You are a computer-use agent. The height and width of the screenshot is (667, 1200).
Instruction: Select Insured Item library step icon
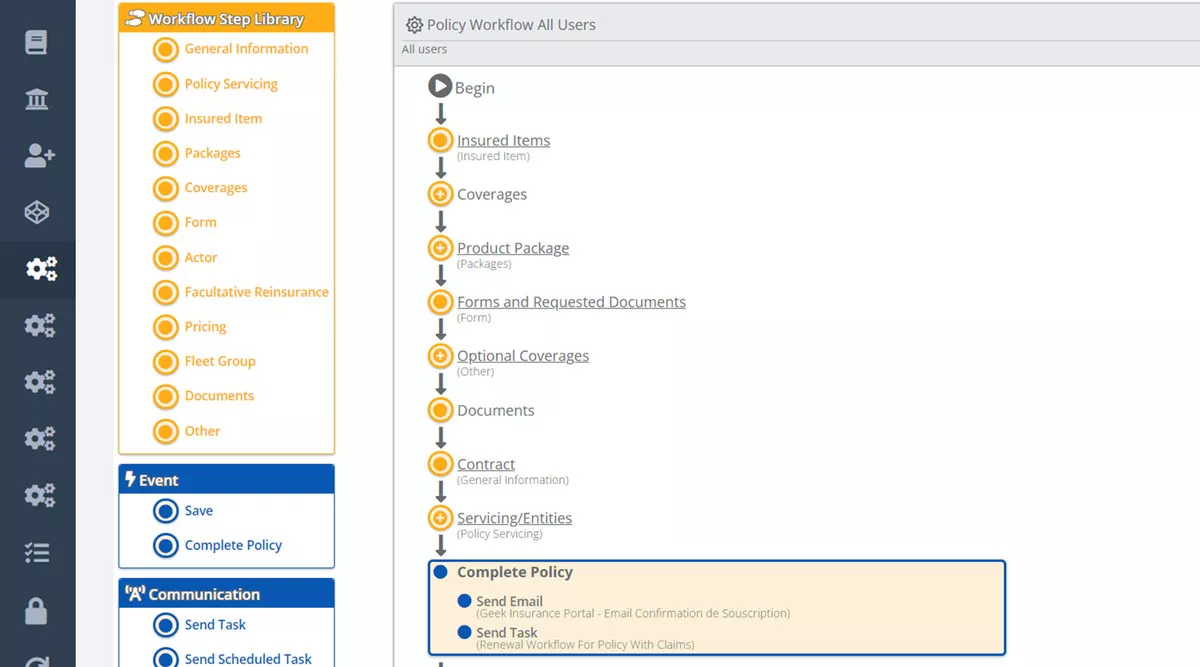point(166,119)
